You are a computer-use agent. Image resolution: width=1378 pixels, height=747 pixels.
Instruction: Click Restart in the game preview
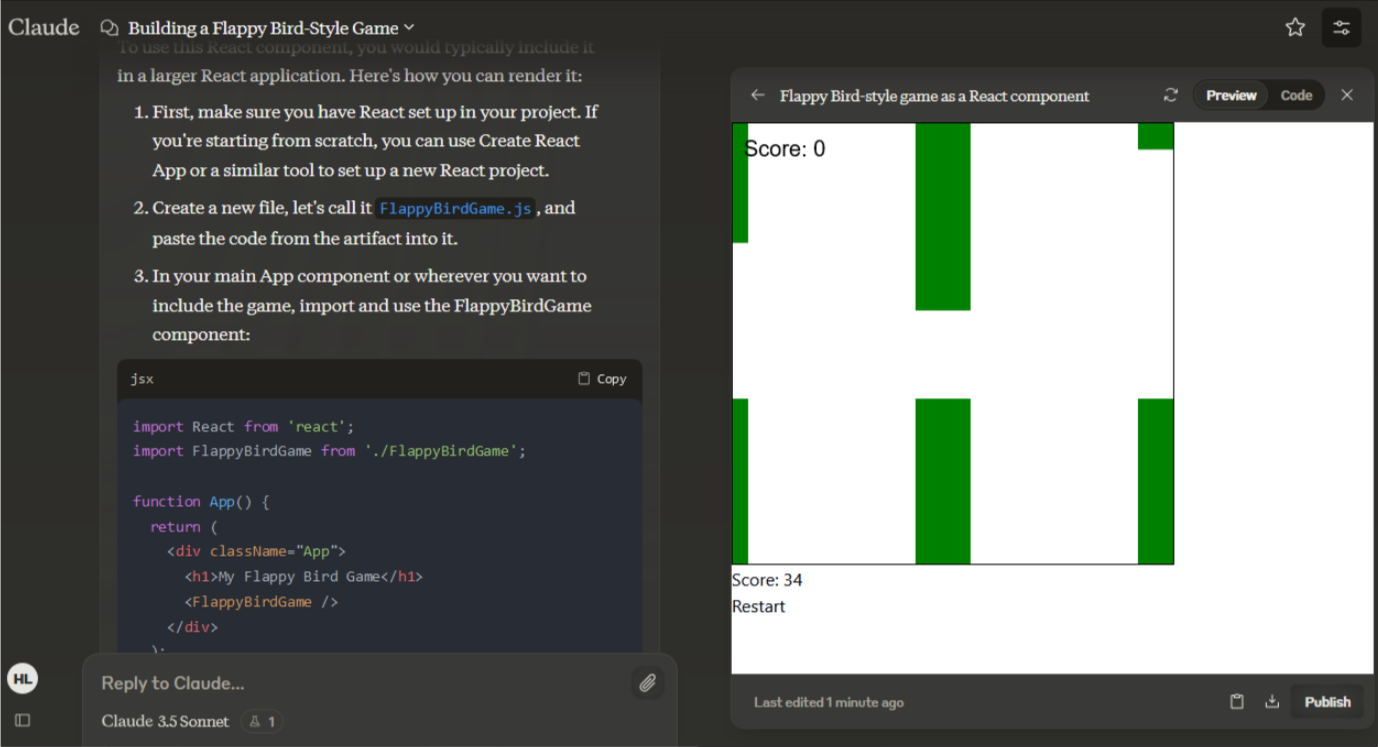point(759,606)
